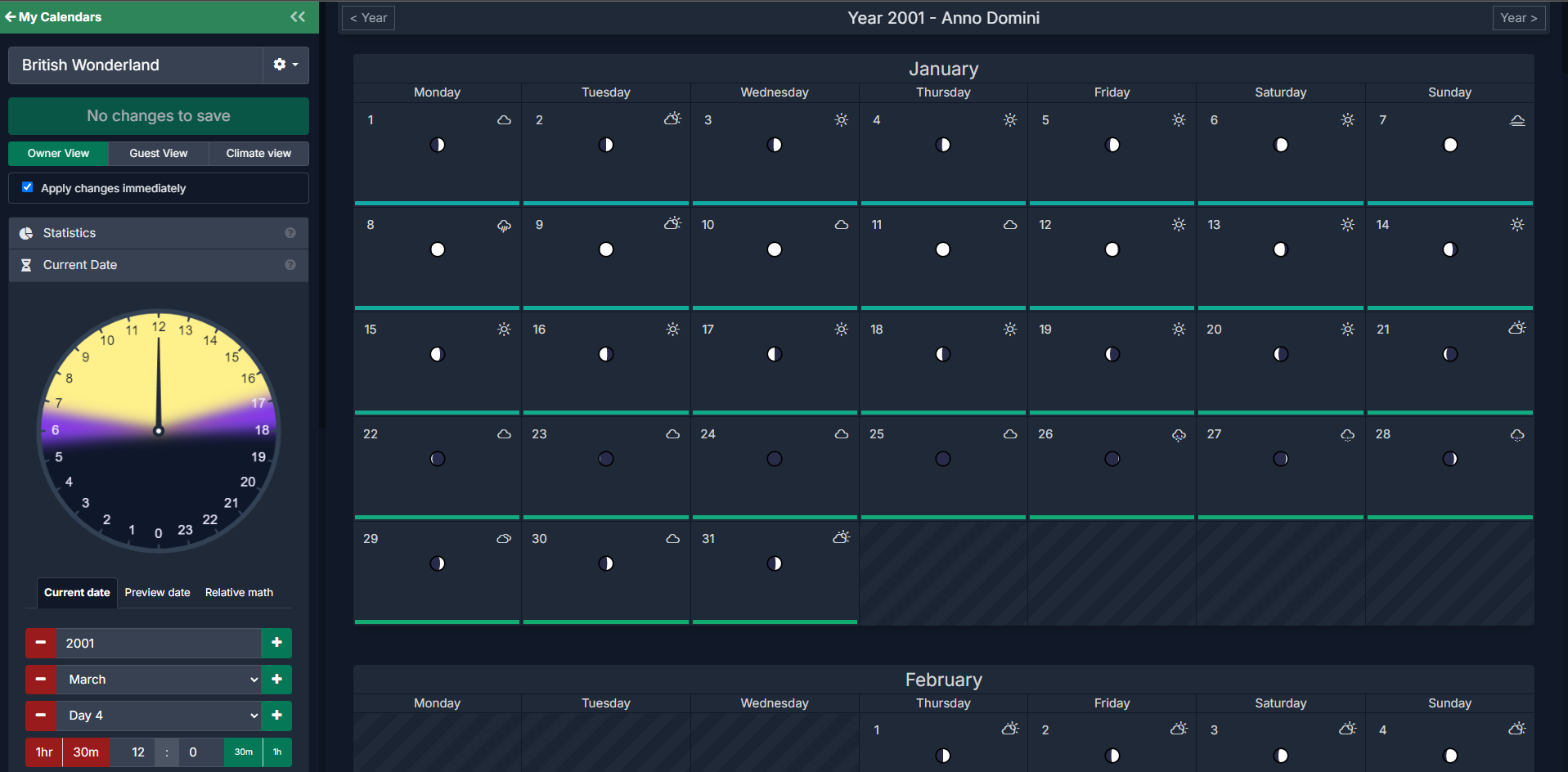Image resolution: width=1568 pixels, height=772 pixels.
Task: Select the Relative math tab
Action: (239, 593)
